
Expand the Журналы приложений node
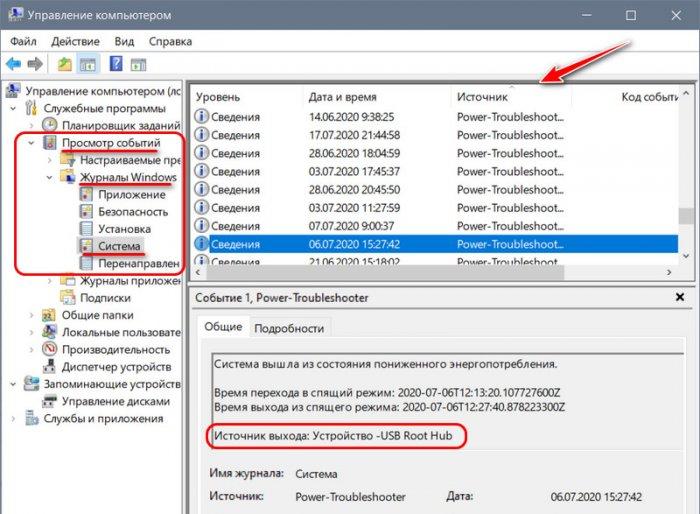50,281
